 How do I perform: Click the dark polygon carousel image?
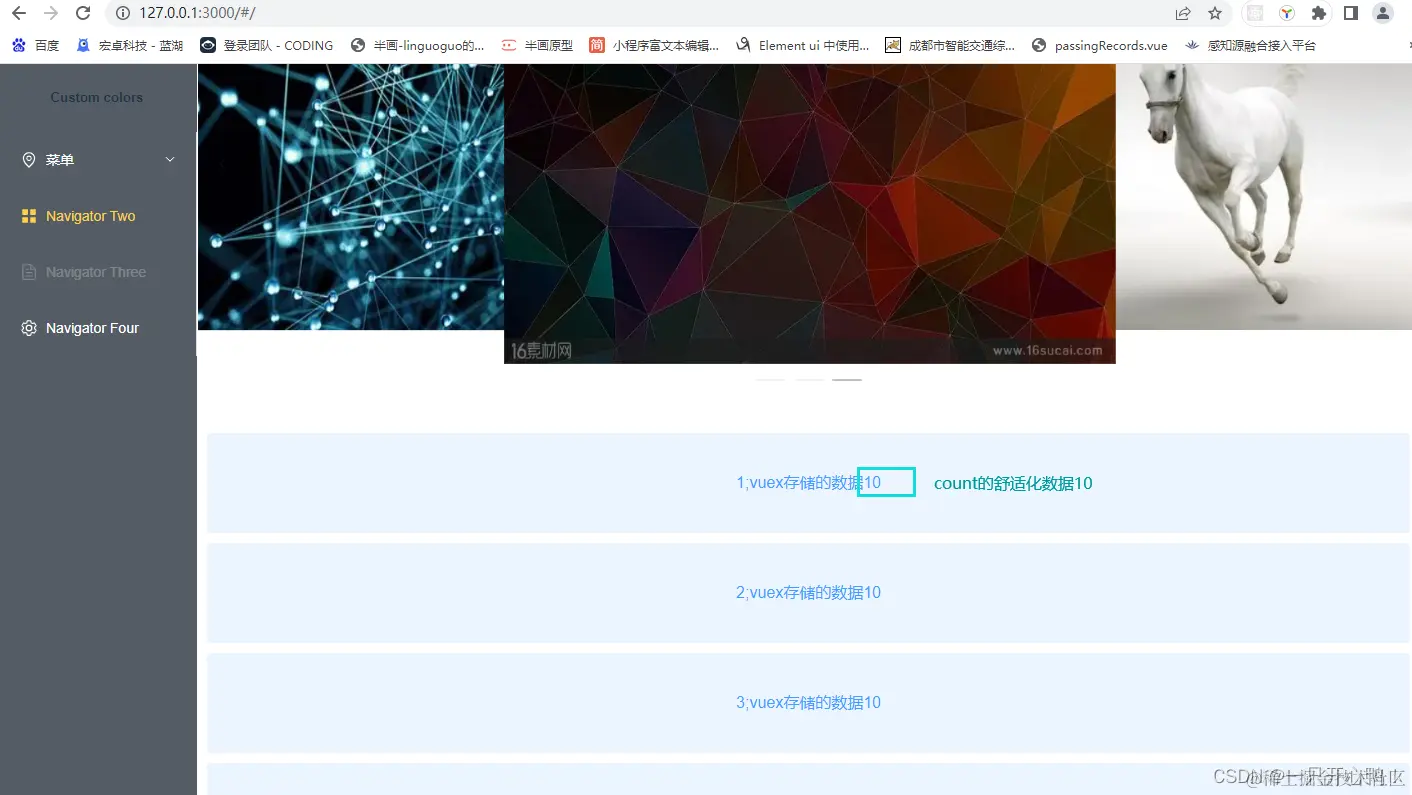(x=809, y=214)
